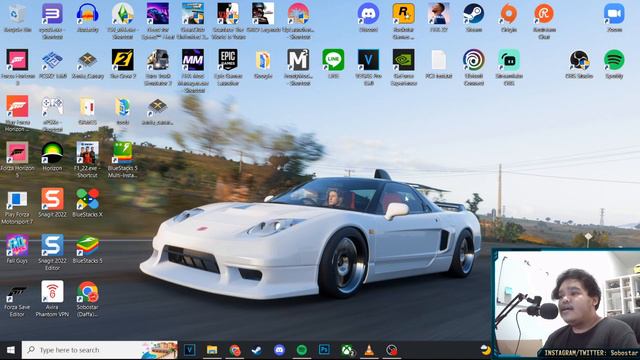Screen dimensions: 640x360
Task: Launch the Zoom desktop shortcut
Action: click(614, 17)
